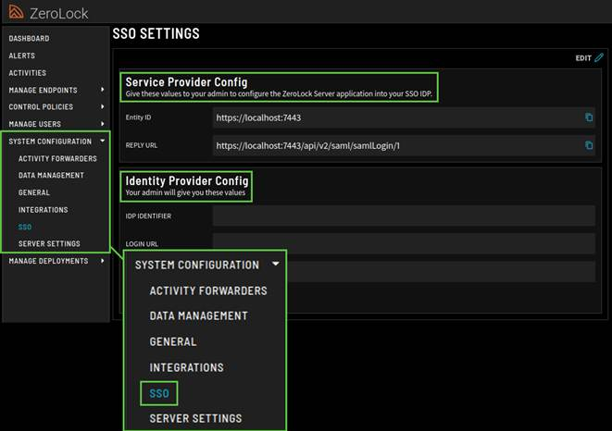
Task: Copy the Entity ID value
Action: click(x=589, y=117)
